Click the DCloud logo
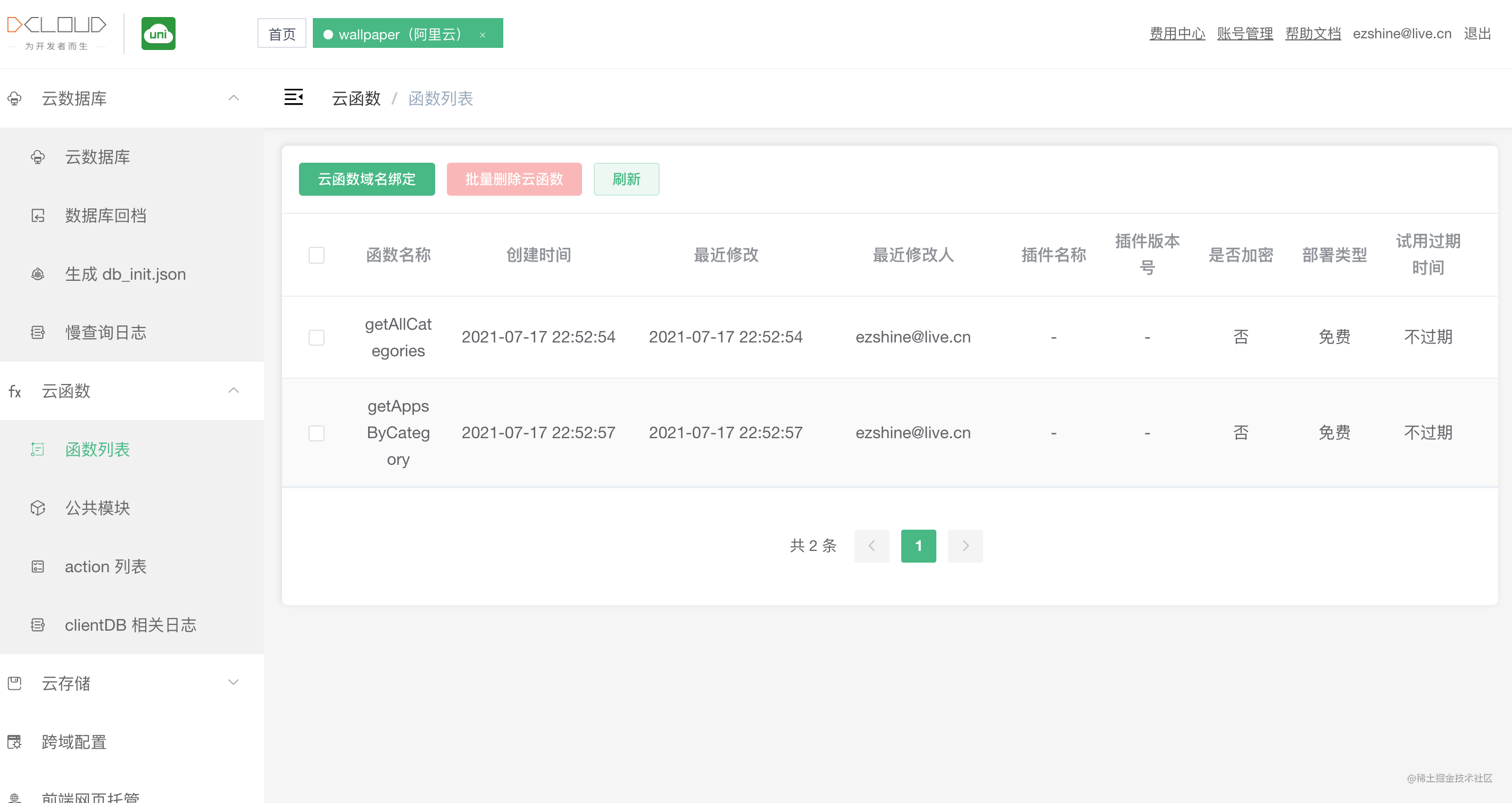 56,34
